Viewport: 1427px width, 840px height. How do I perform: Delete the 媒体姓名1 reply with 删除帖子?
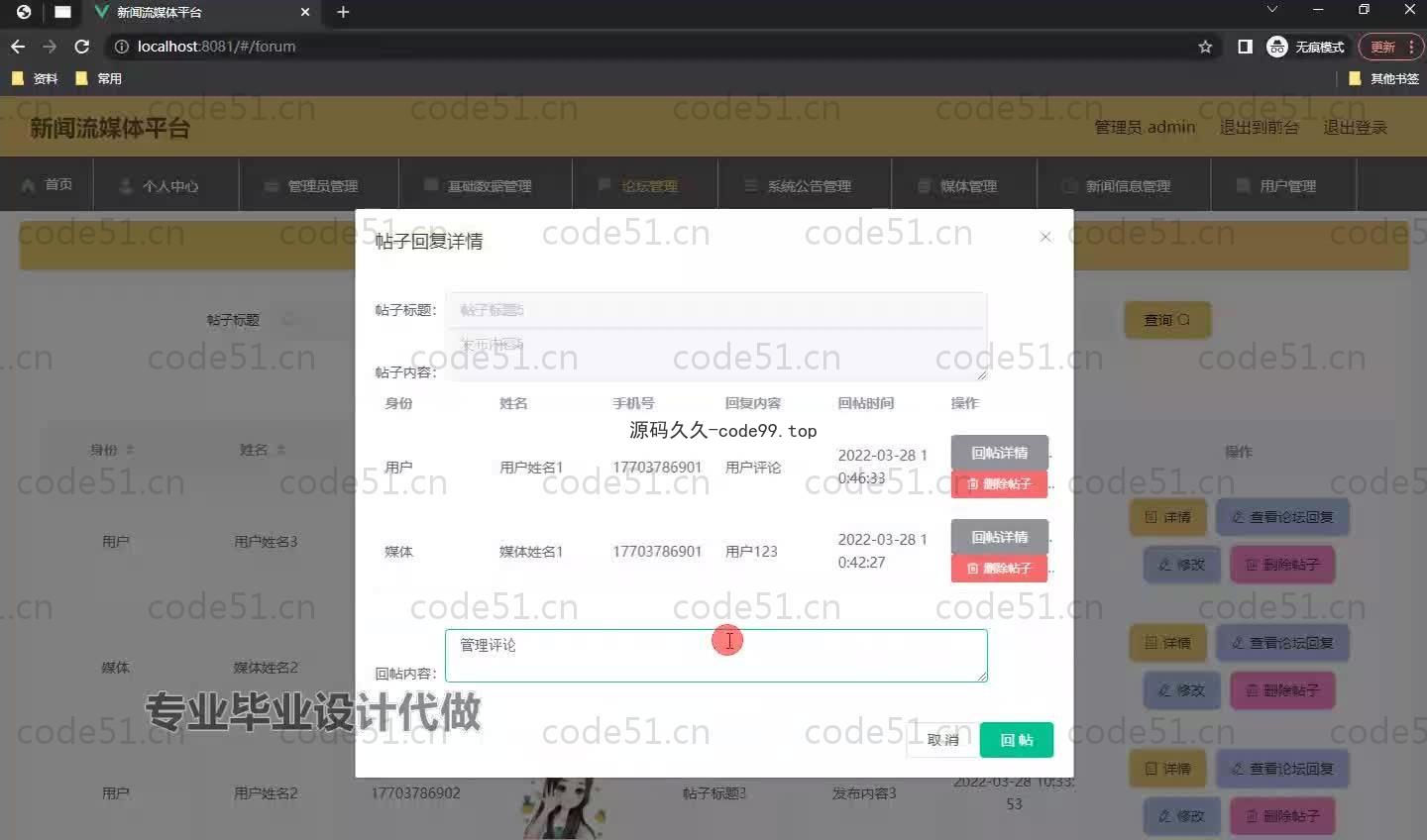pyautogui.click(x=1000, y=569)
